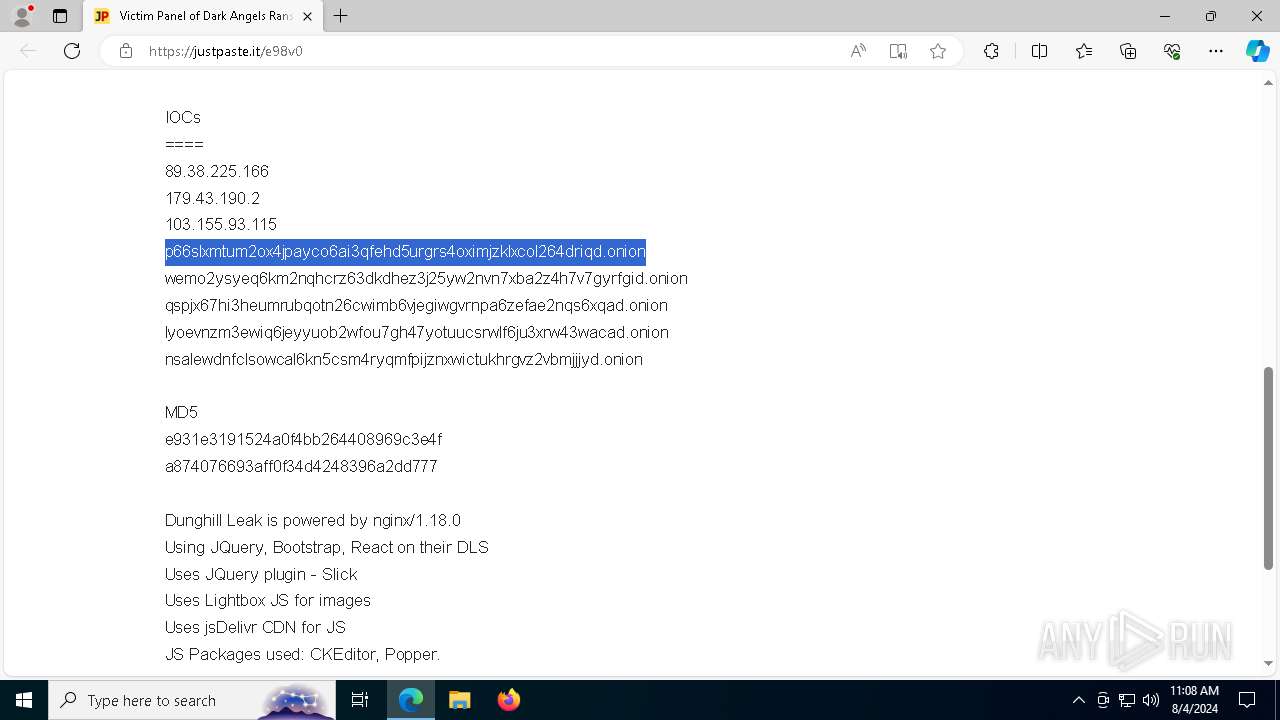Click the qspjx67hi3heumrubqotn onion address
Image resolution: width=1280 pixels, height=720 pixels.
point(416,305)
